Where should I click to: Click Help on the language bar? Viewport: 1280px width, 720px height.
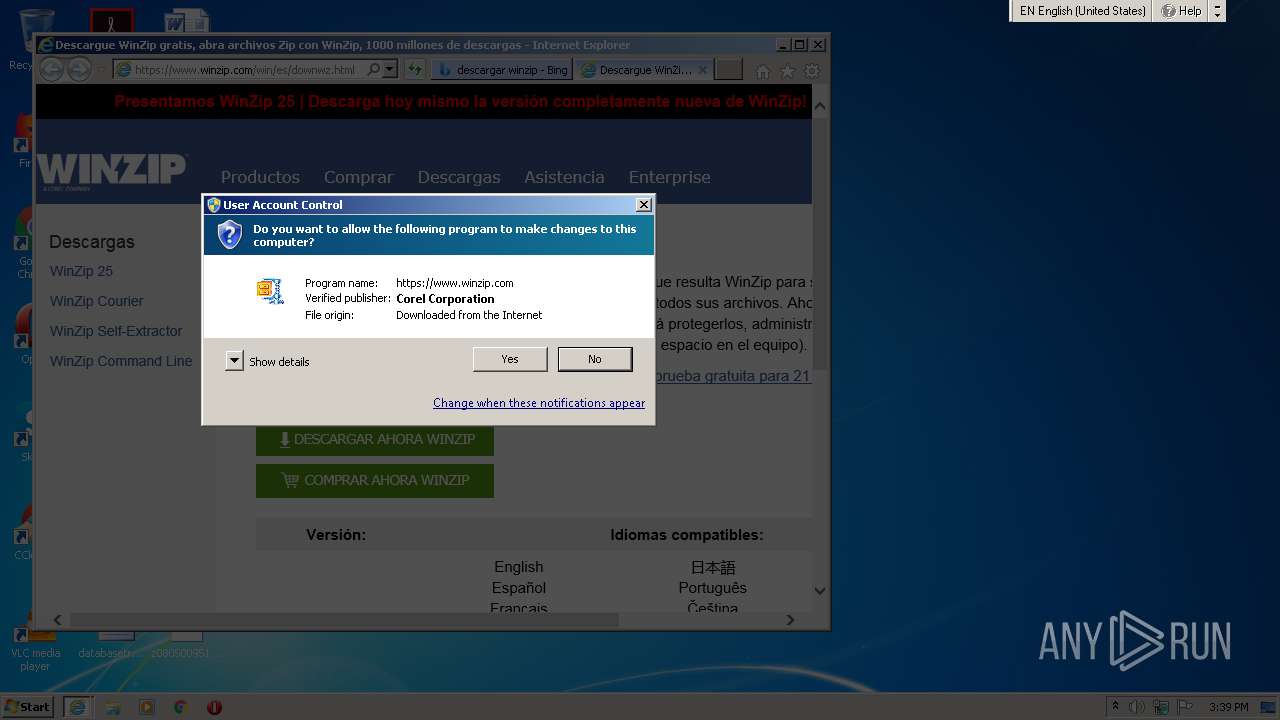tap(1181, 11)
